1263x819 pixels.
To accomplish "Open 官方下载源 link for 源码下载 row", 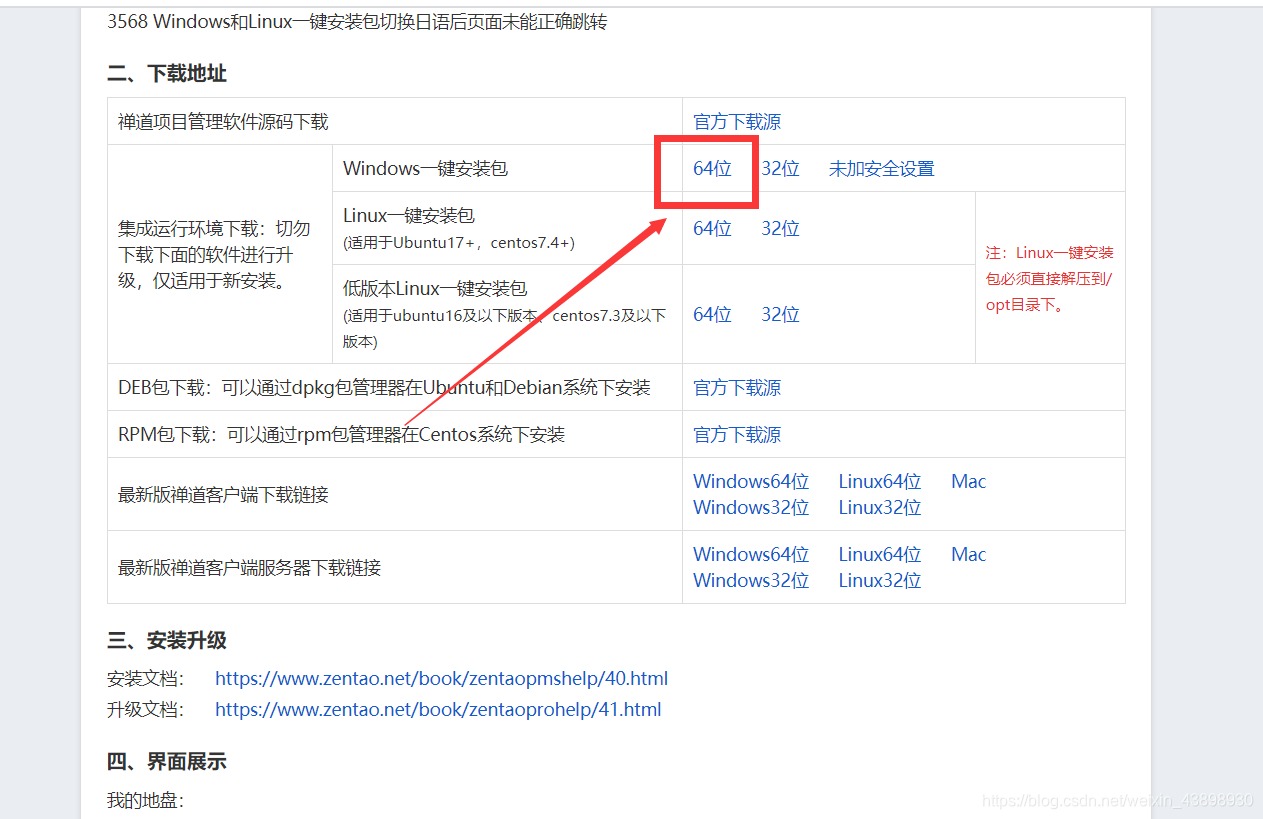I will pyautogui.click(x=737, y=122).
